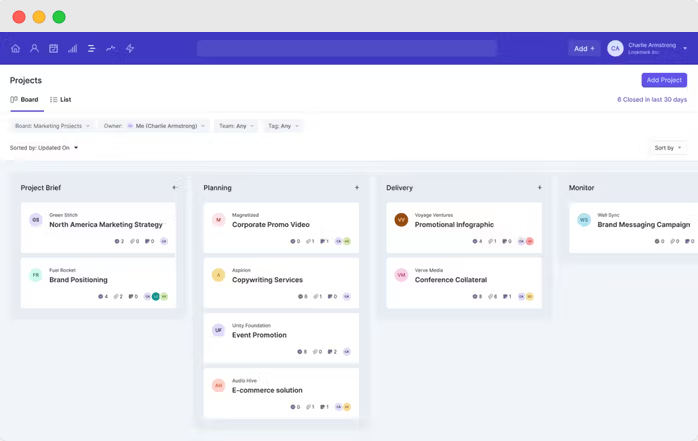Click the Add + button
The width and height of the screenshot is (698, 441).
(584, 49)
